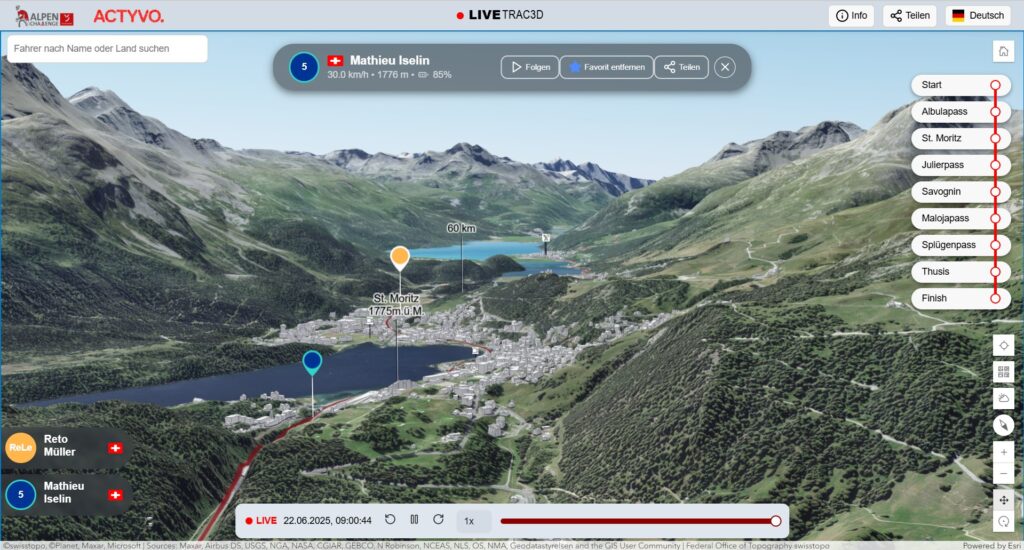Click the home view icon
Screen dimensions: 1024x550
point(1004,51)
